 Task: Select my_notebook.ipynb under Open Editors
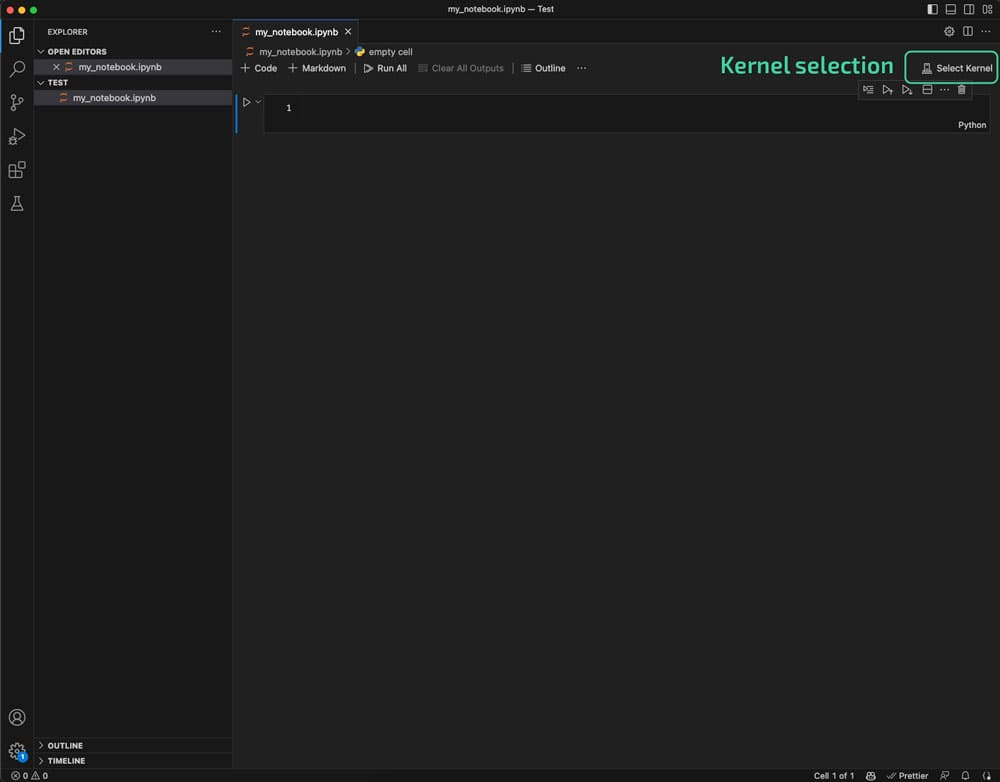(133, 67)
